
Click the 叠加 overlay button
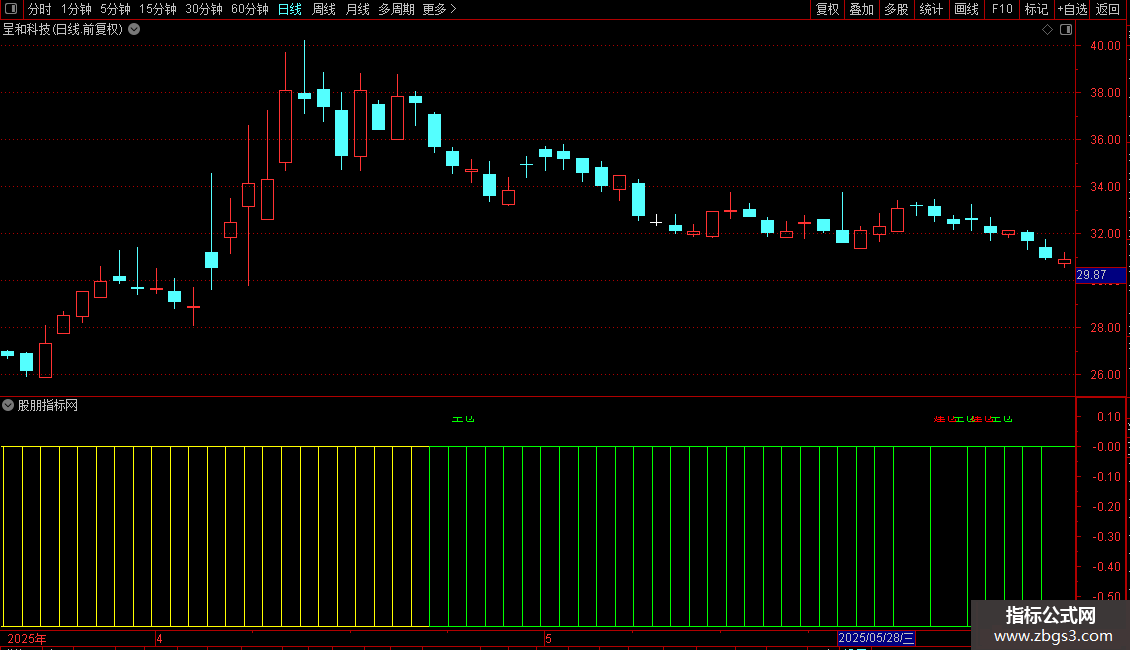[861, 9]
